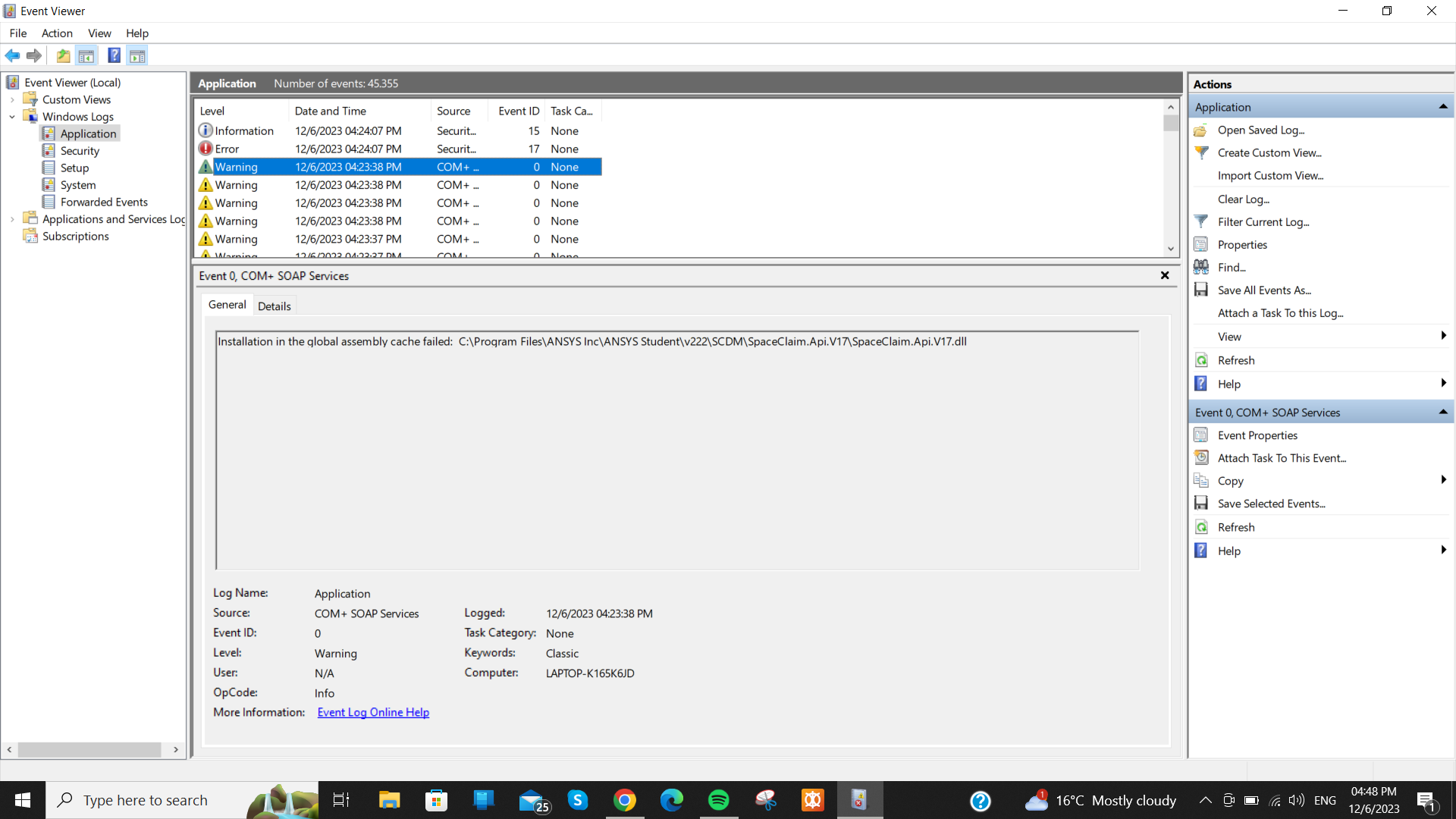Click the Filter Current Log funnel icon
1456x819 pixels.
[x=1201, y=221]
